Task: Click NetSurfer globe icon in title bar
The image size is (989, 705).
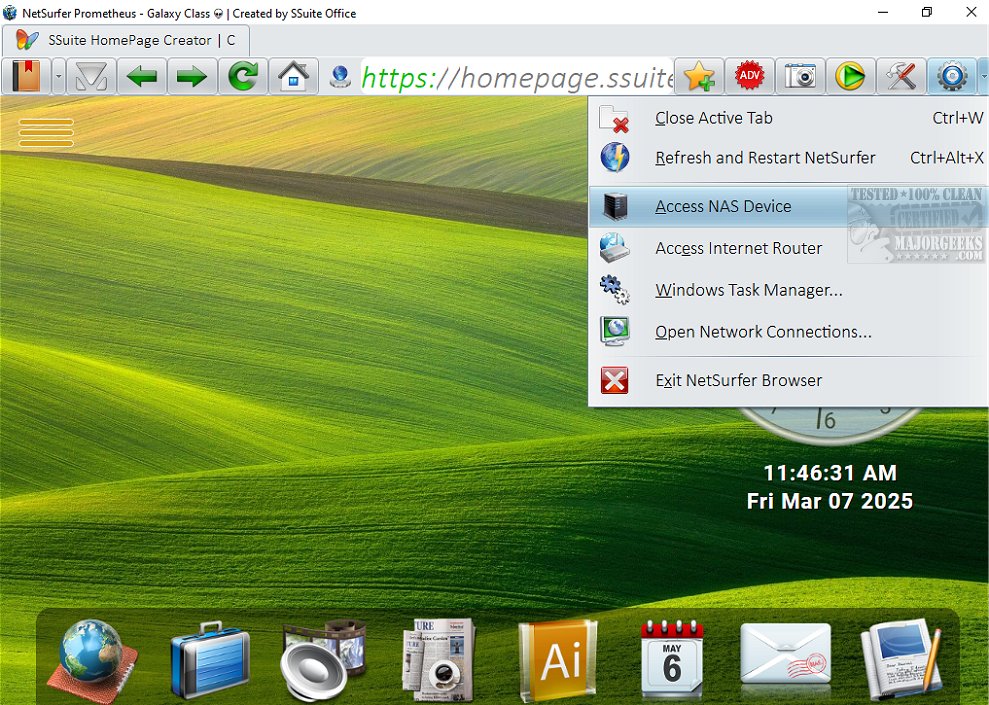Action: pos(9,13)
